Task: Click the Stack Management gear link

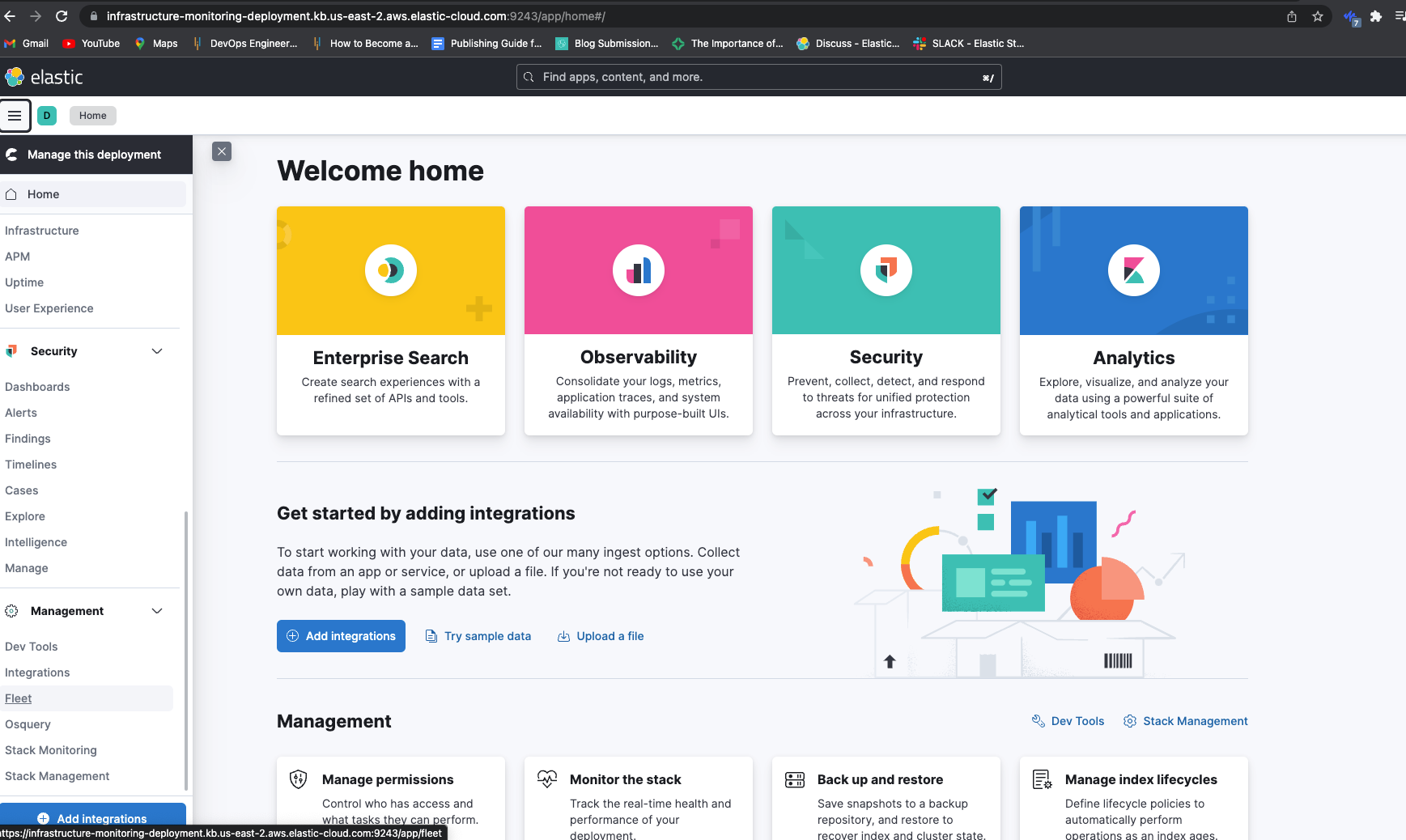Action: (x=1185, y=721)
